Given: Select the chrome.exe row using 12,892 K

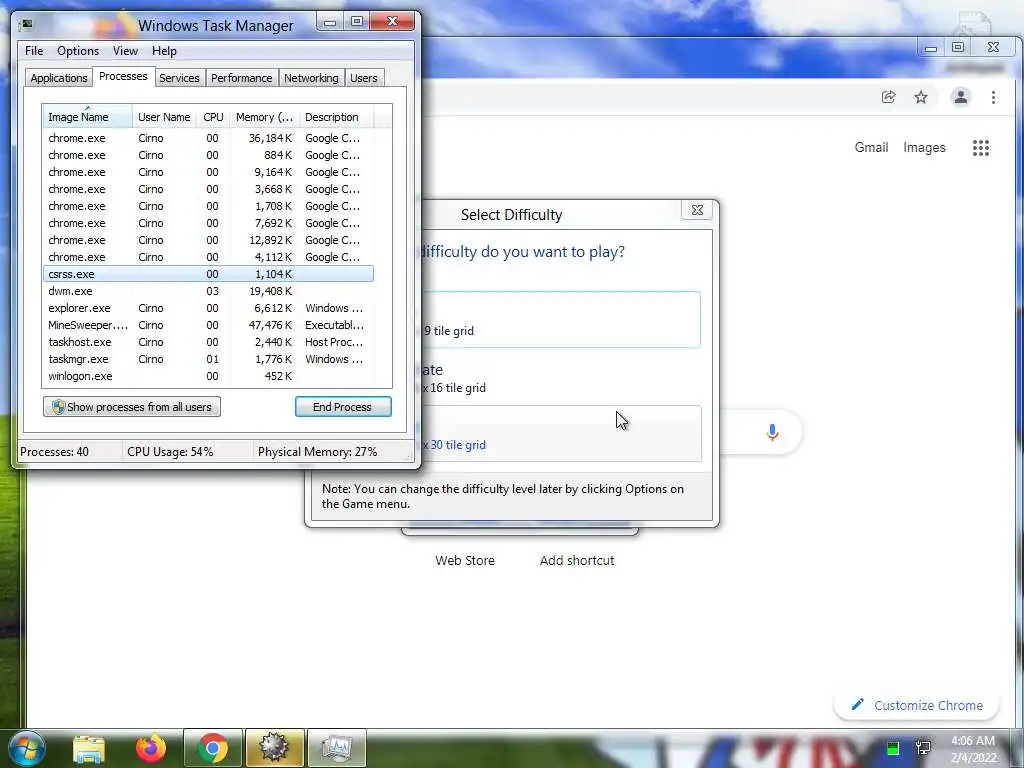Looking at the screenshot, I should (x=208, y=240).
